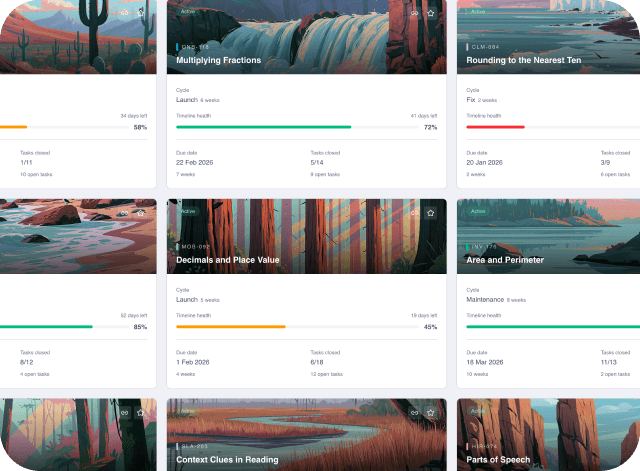This screenshot has width=640, height=471.
Task: Click the 19 days left label
Action: (424, 315)
